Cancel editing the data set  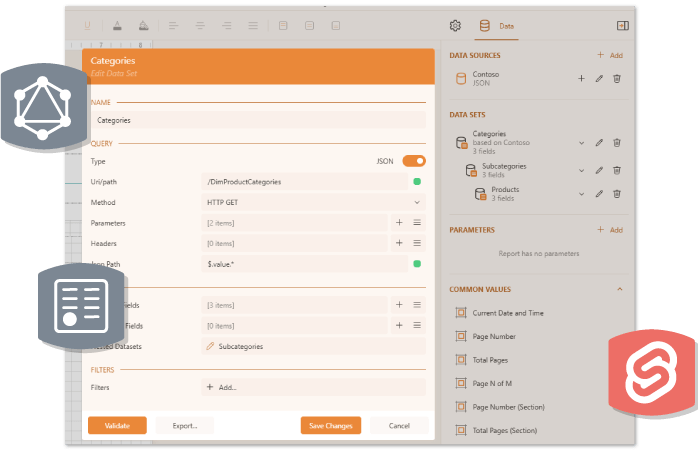399,426
